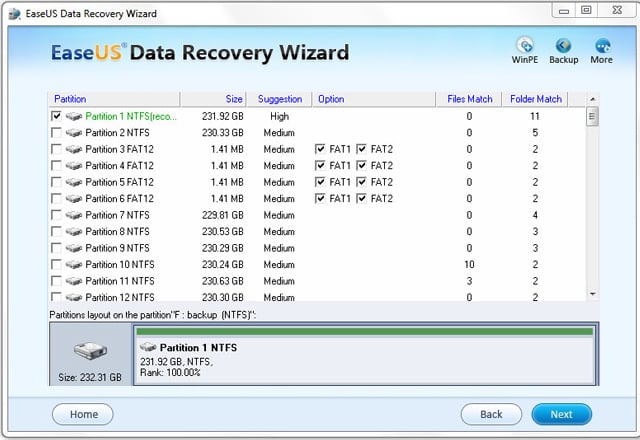Click the list scroll down arrow
The image size is (640, 440).
tap(593, 294)
